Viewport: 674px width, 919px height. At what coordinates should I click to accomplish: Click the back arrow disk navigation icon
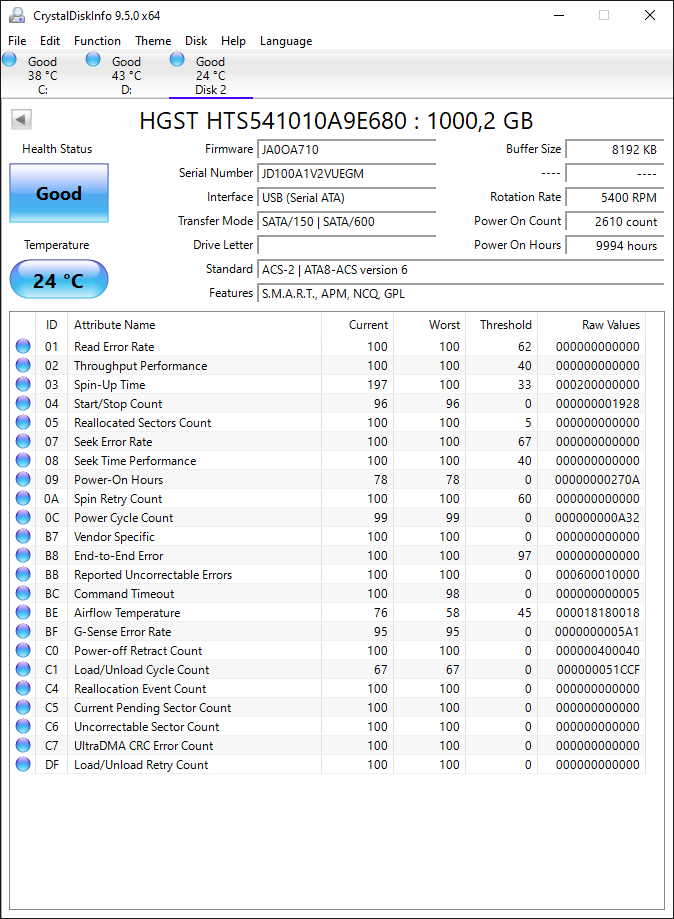click(21, 120)
